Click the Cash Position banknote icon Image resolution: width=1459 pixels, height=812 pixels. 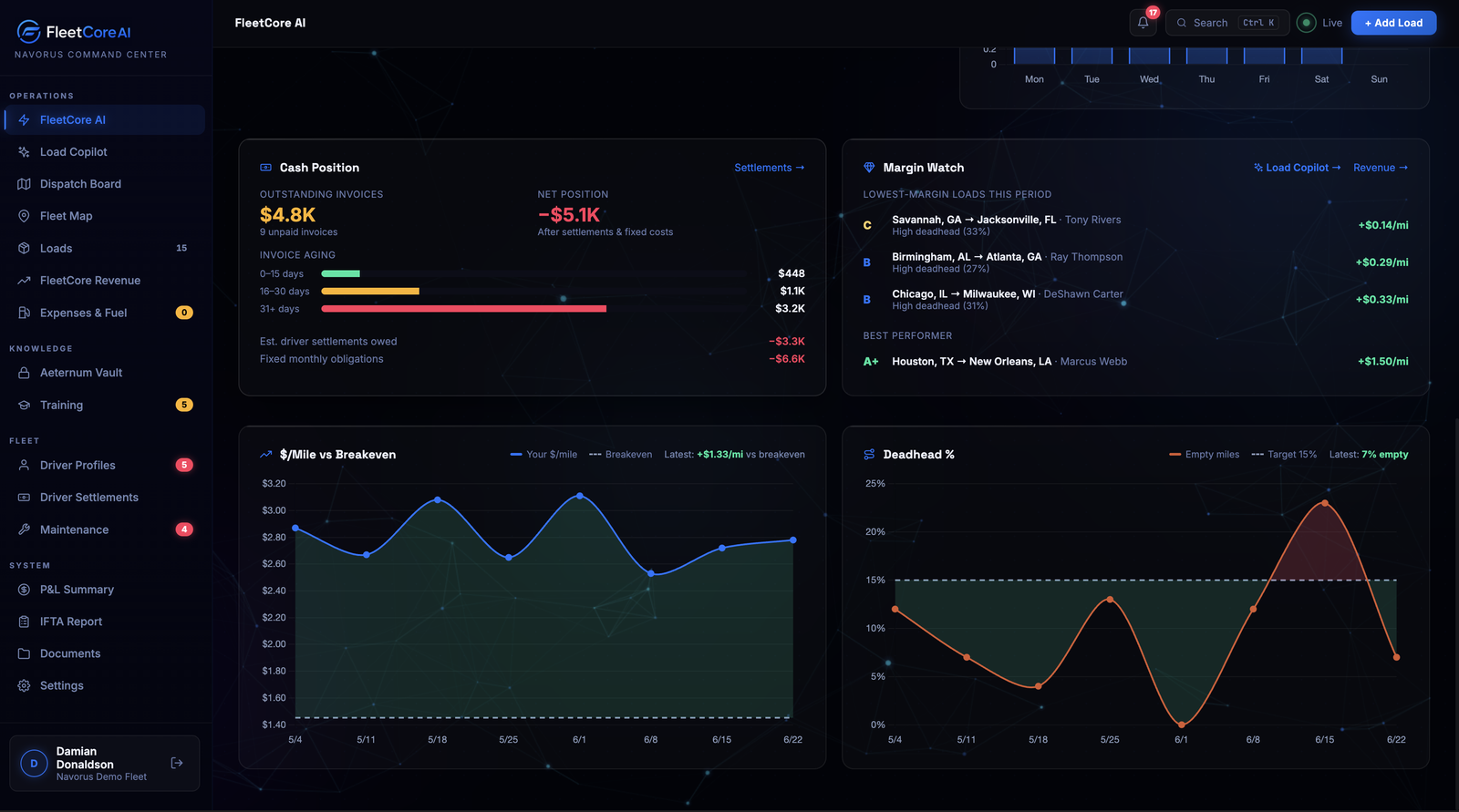tap(266, 168)
